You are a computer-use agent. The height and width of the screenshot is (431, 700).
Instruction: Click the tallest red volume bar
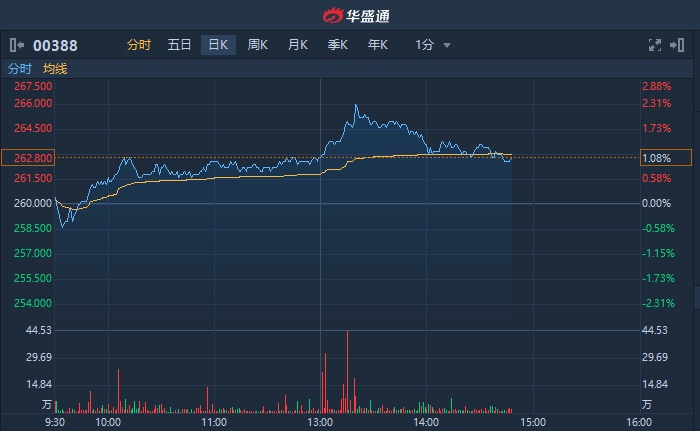(x=347, y=370)
